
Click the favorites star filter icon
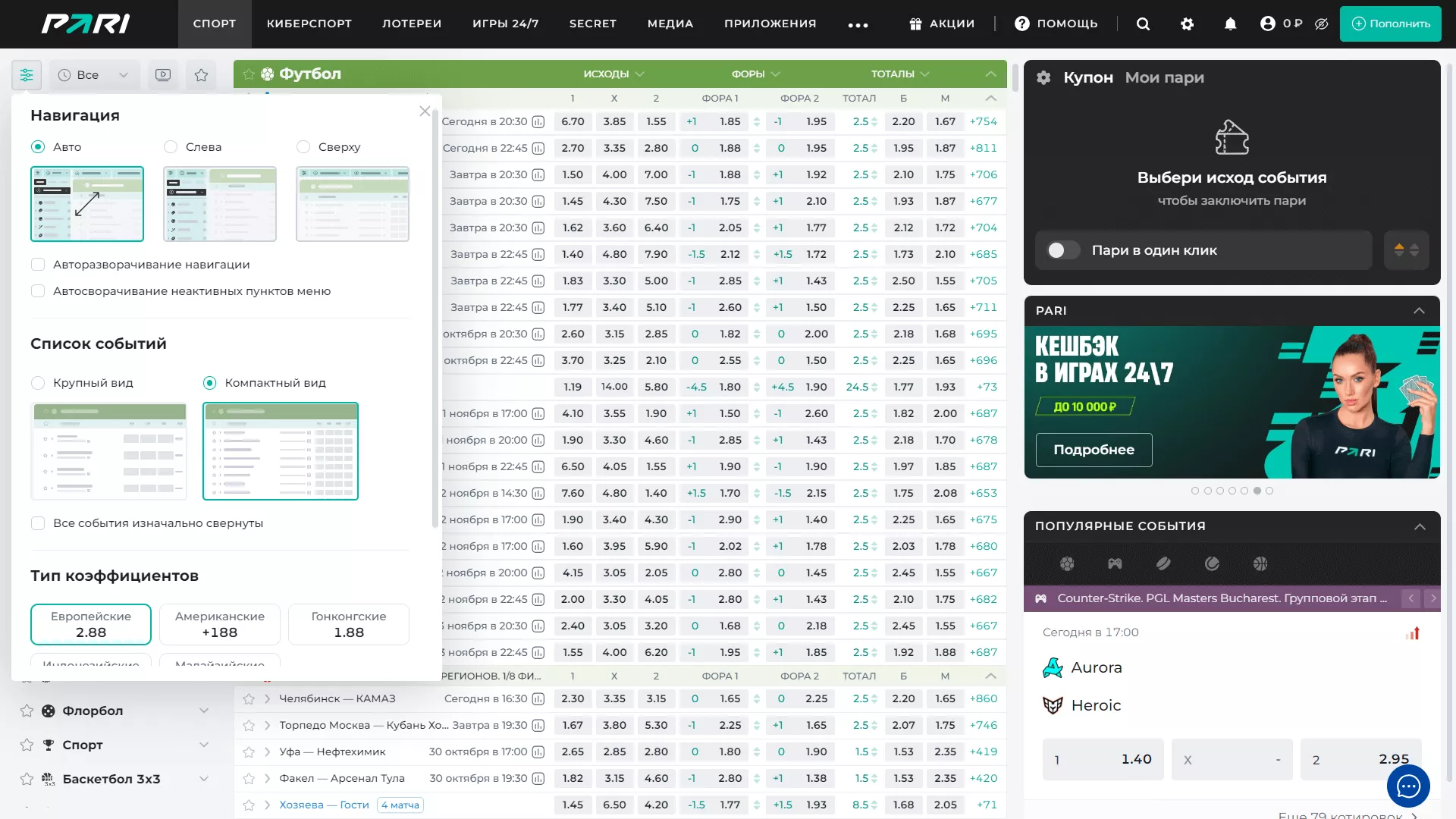click(x=201, y=74)
